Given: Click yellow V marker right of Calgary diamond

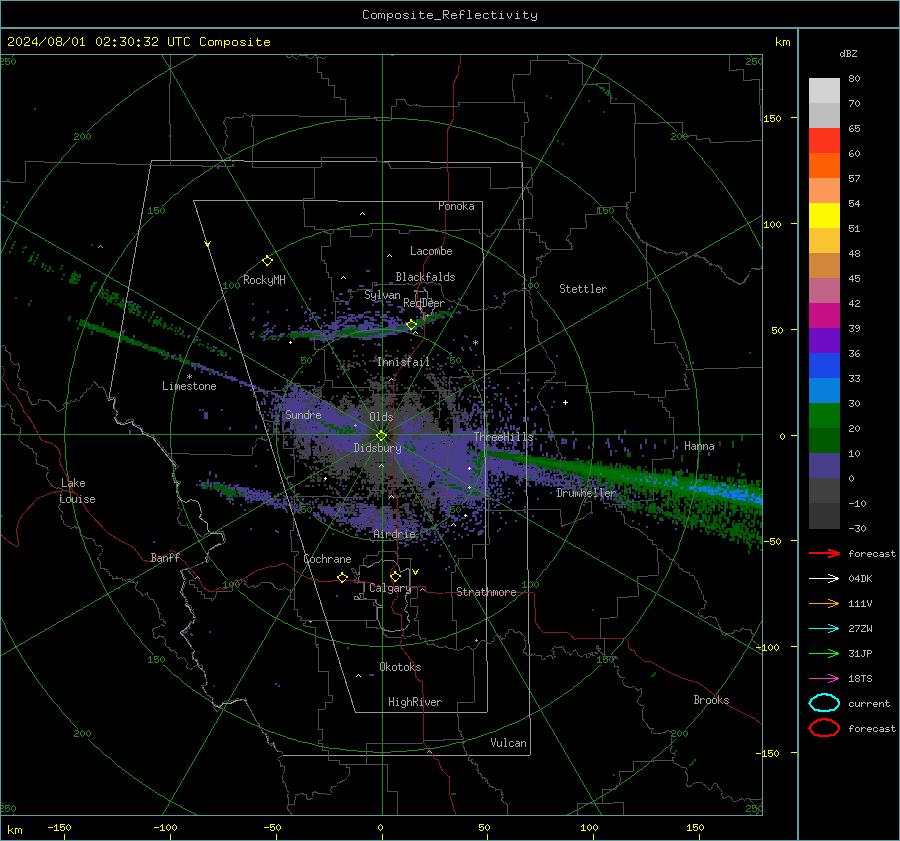Looking at the screenshot, I should pos(416,572).
